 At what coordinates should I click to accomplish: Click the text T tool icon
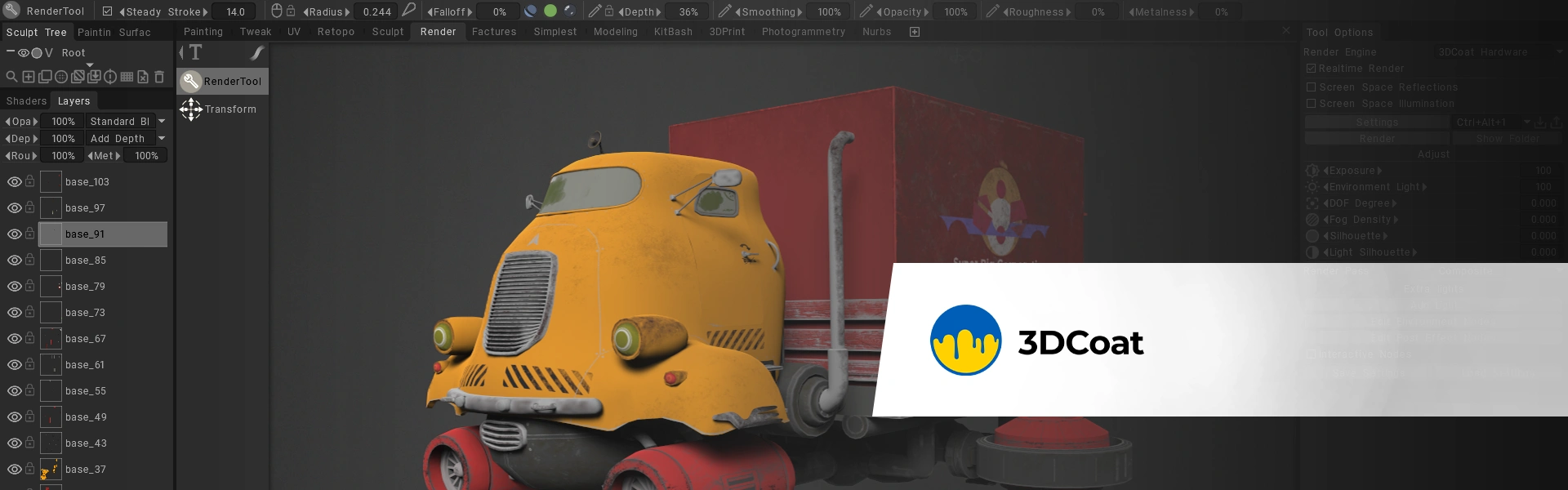(195, 53)
